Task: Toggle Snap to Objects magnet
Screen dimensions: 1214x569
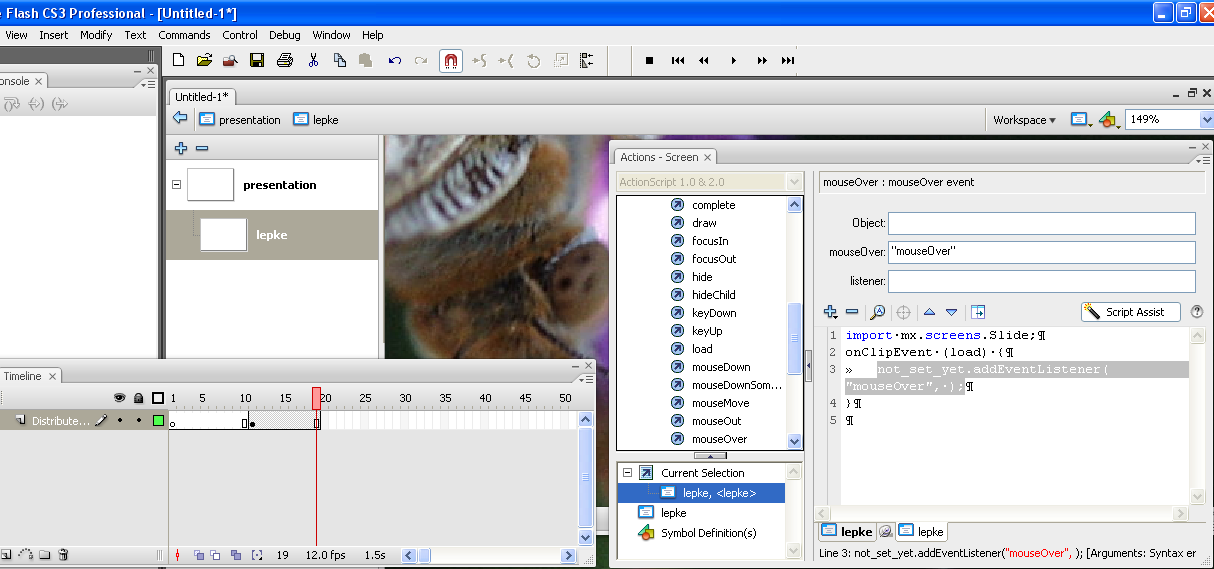Action: [x=451, y=60]
